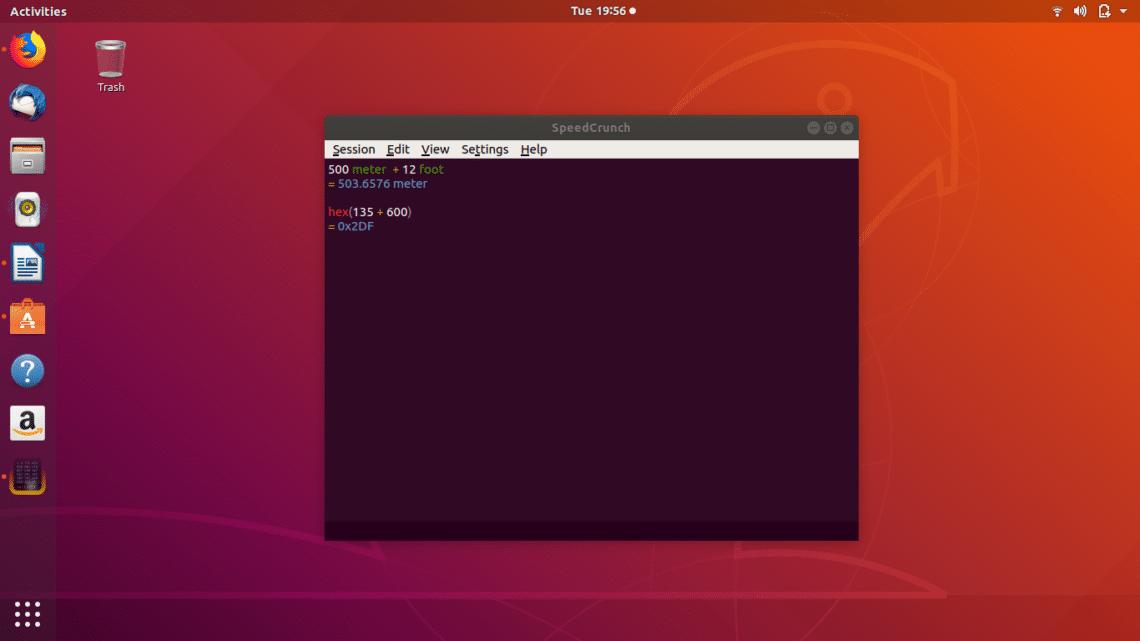Open the Files archive manager from dock

tap(27, 157)
